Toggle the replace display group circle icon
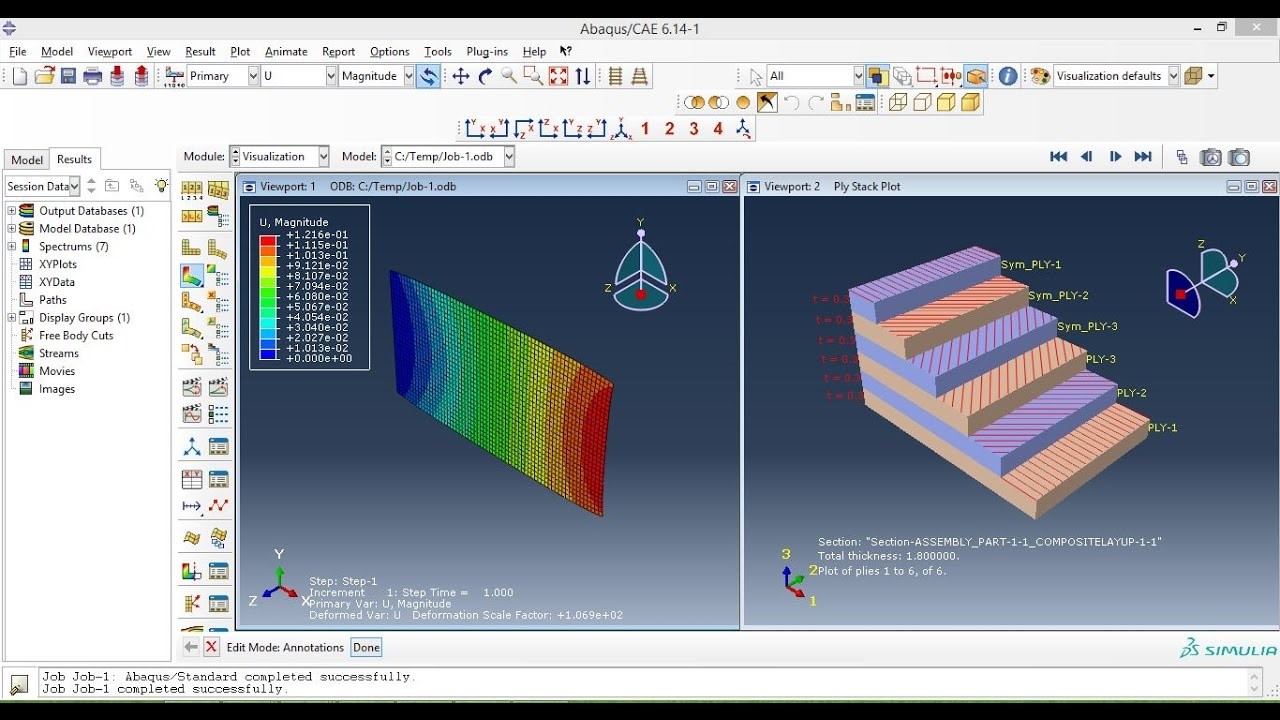The height and width of the screenshot is (720, 1280). tap(743, 102)
